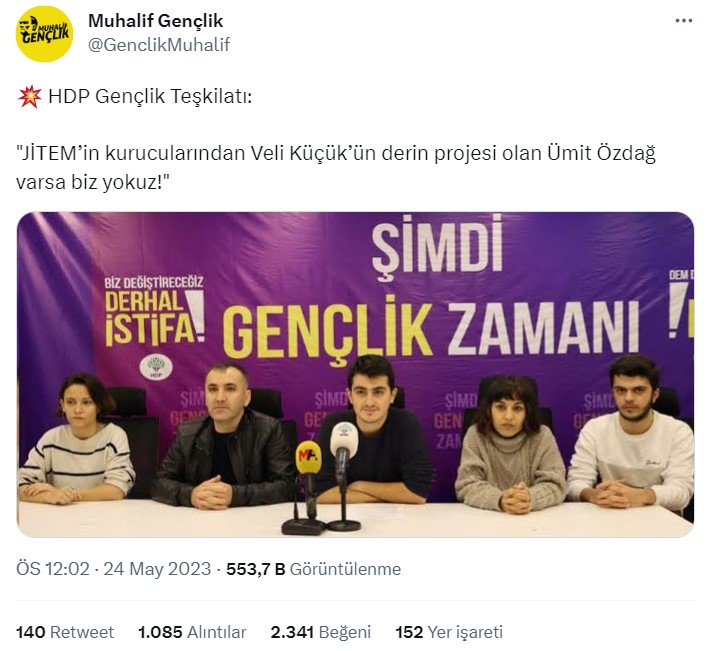Screen dimensions: 712x651
Task: Click the ŞİMDİ GENÇLİK ZAMANI banner text
Action: pyautogui.click(x=431, y=287)
